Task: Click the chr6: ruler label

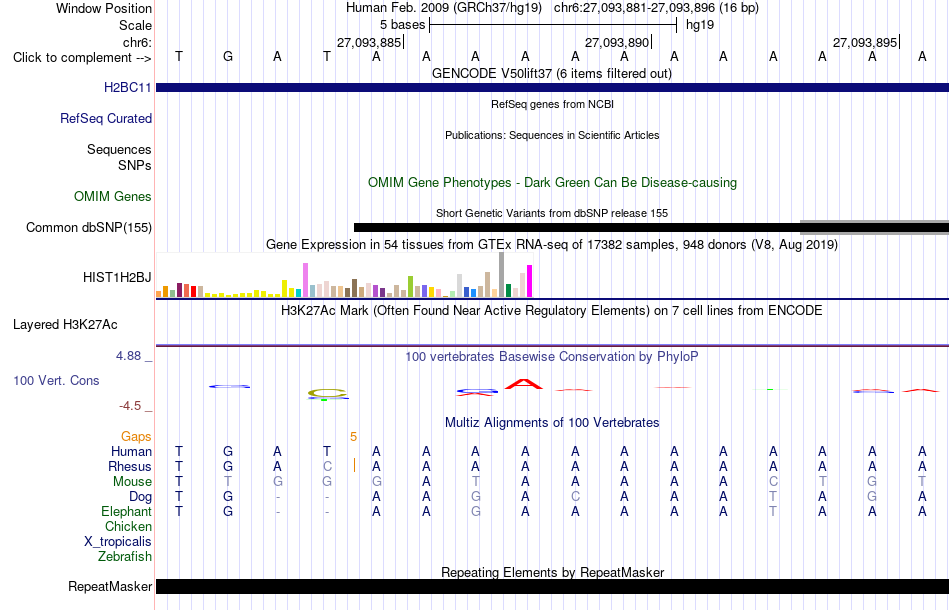Action: tap(137, 42)
